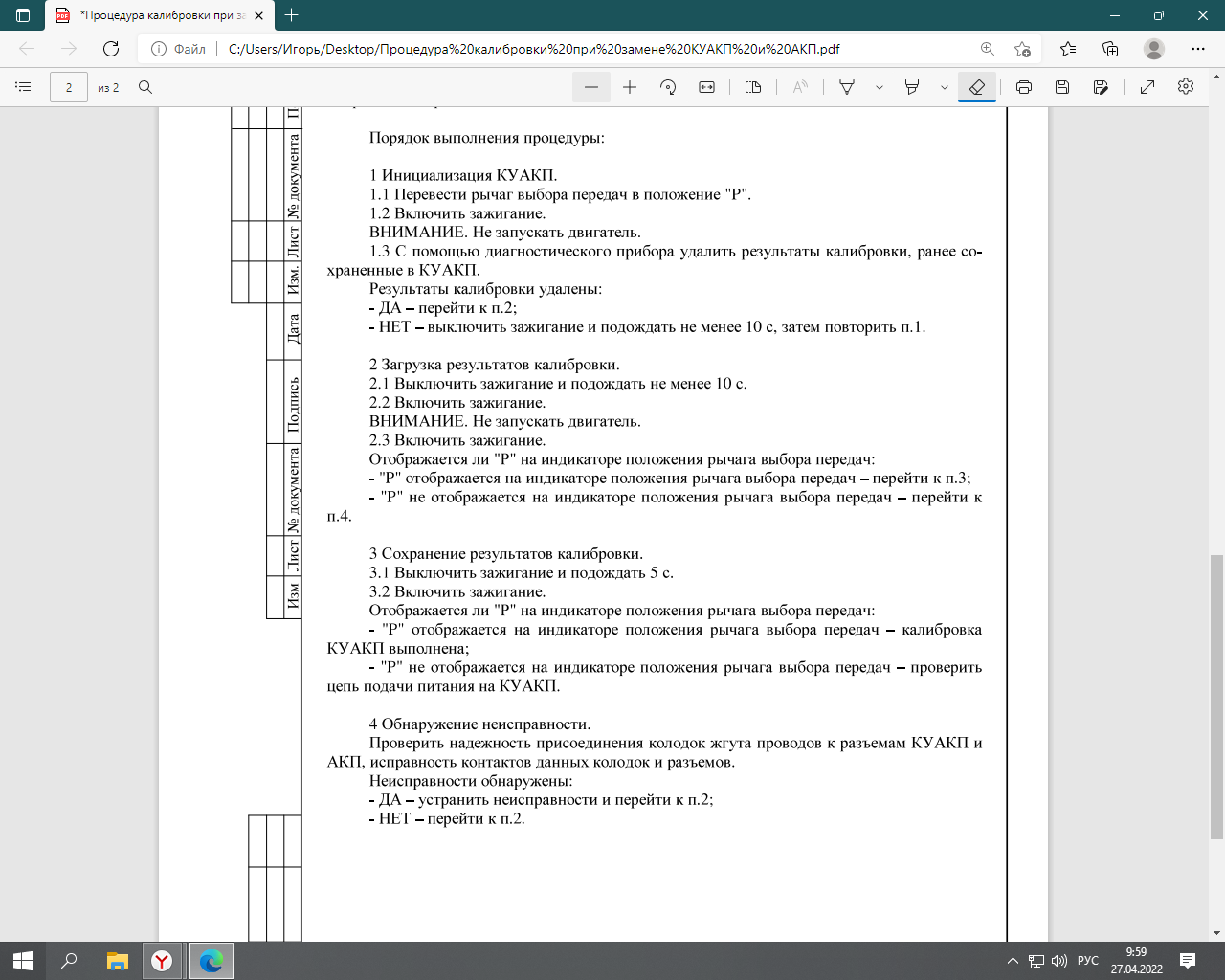Click the search icon in PDF toolbar
This screenshot has height=980, width=1225.
pos(145,87)
